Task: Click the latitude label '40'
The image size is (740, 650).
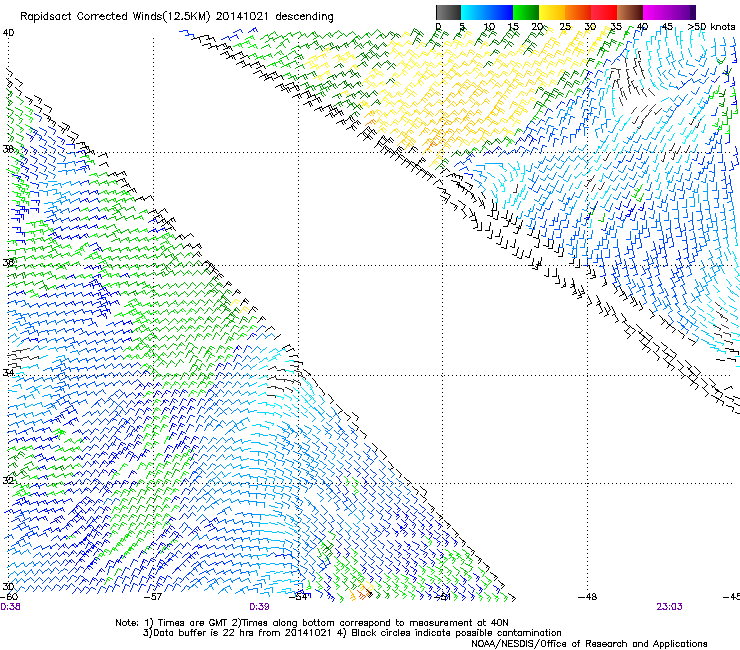Action: click(x=8, y=33)
